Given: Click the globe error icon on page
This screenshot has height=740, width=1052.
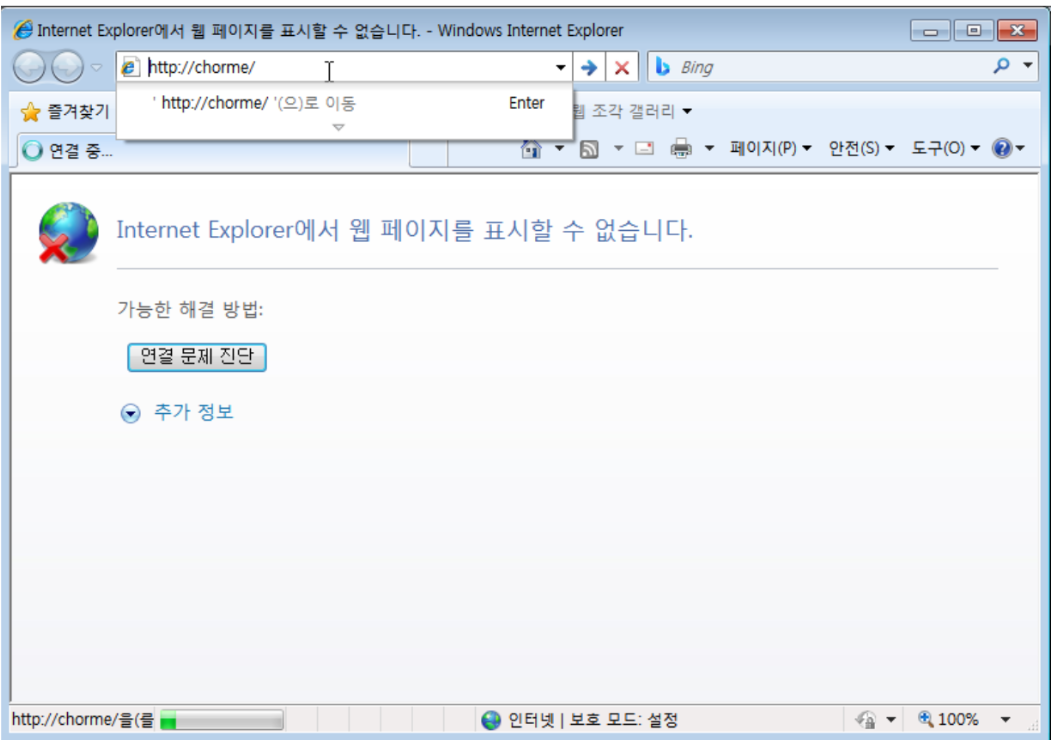Looking at the screenshot, I should pyautogui.click(x=68, y=232).
